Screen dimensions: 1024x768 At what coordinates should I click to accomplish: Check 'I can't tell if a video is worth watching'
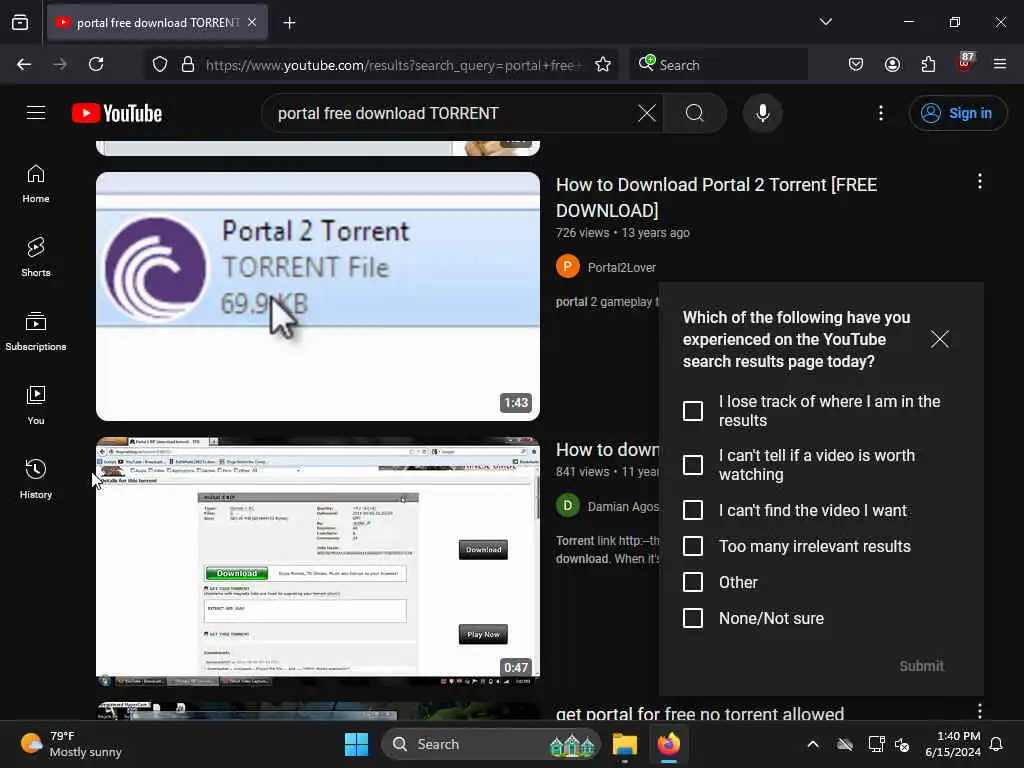pos(693,465)
